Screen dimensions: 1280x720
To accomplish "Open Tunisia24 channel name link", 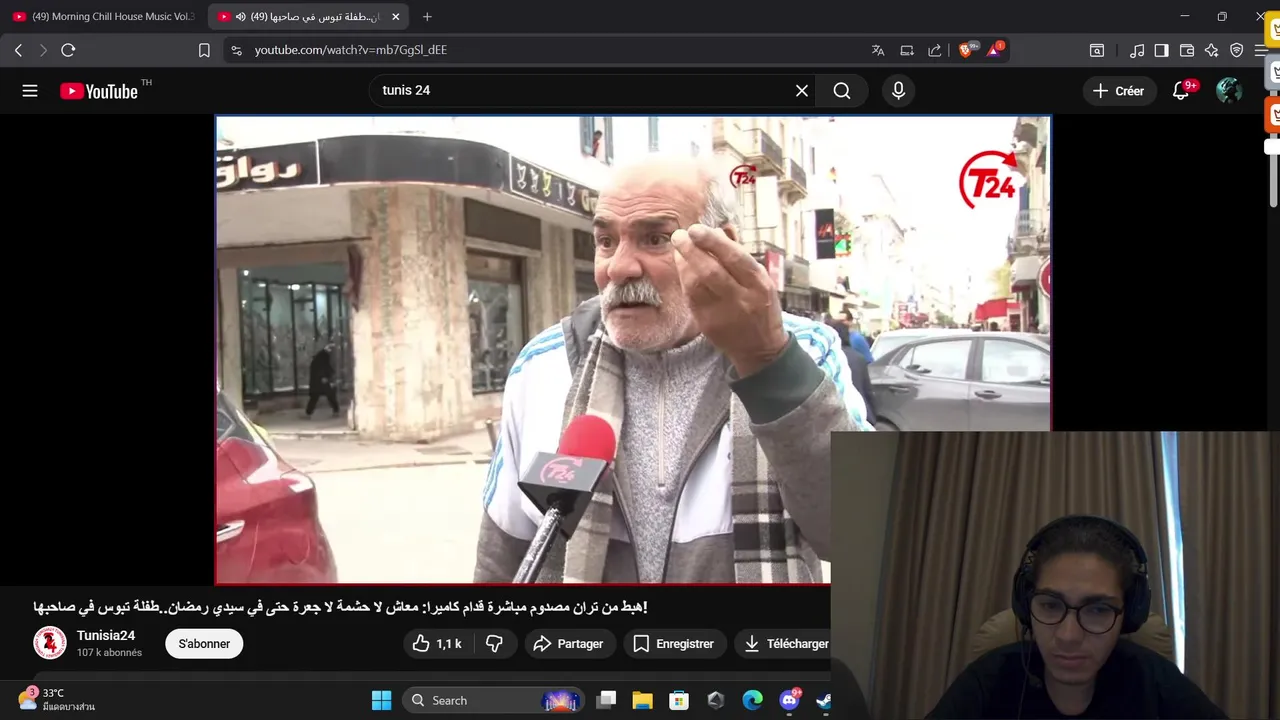I will (106, 635).
